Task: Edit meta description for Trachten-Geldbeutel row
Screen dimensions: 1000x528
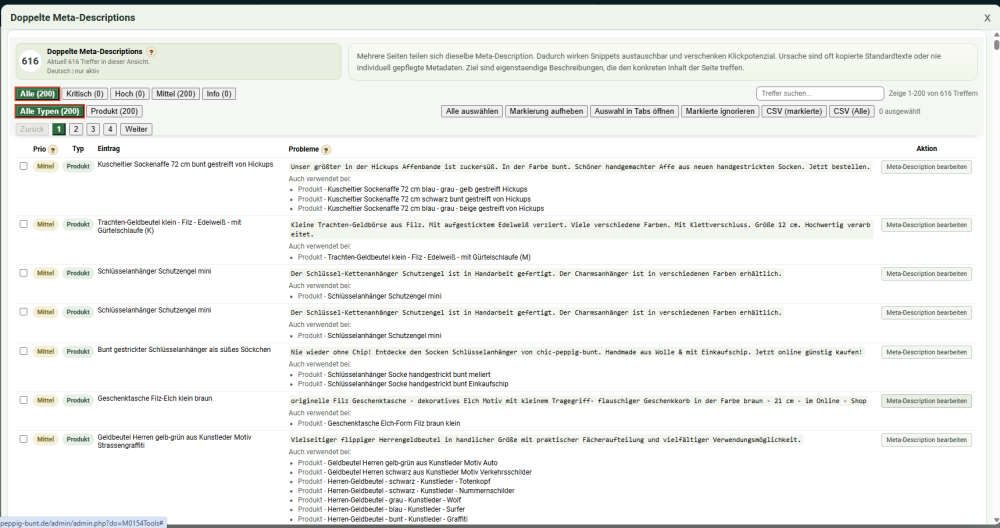Action: click(926, 224)
